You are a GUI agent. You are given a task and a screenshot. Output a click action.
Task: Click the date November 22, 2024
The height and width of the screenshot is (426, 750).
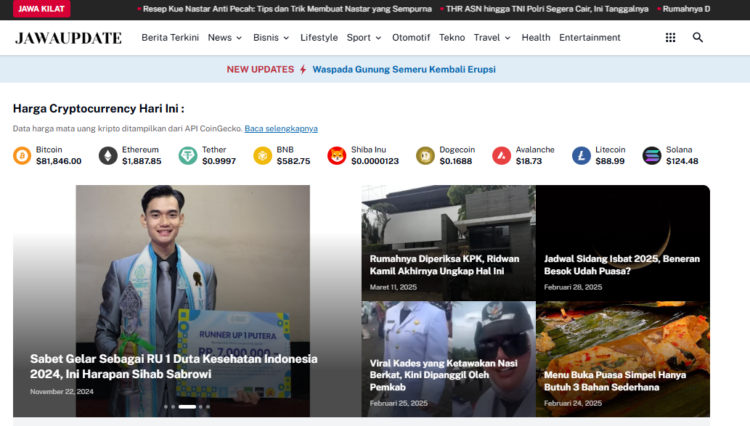click(62, 392)
